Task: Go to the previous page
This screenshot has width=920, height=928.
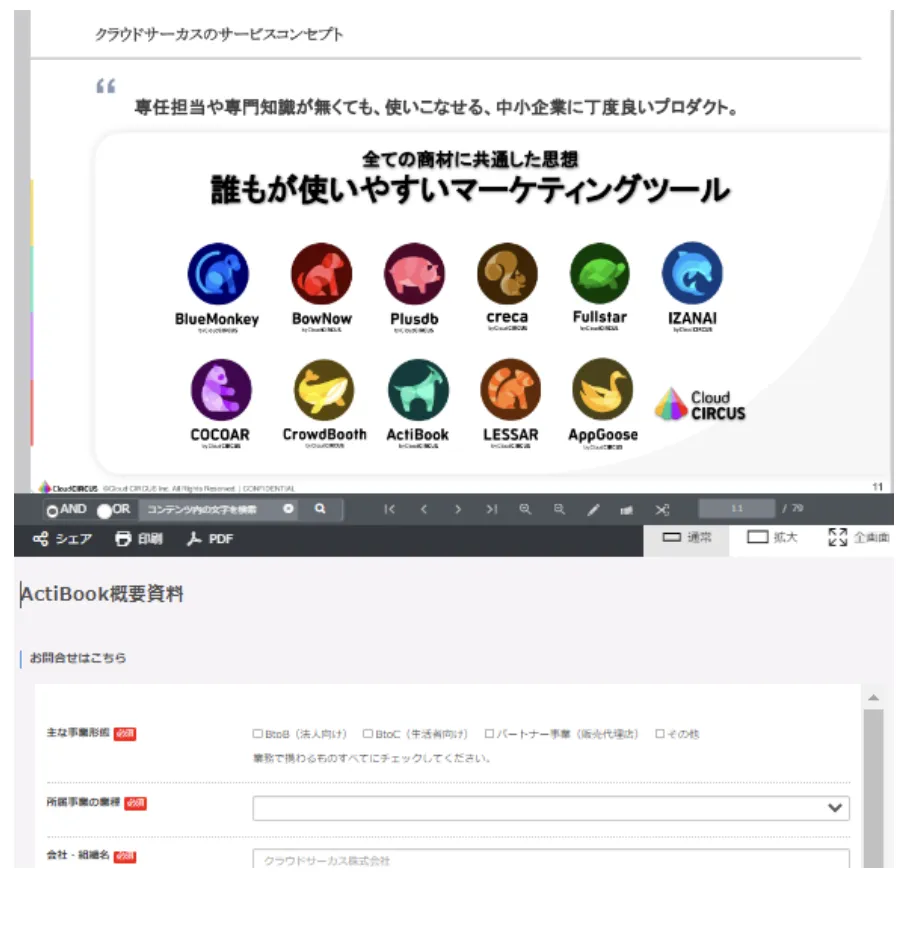Action: (x=423, y=509)
